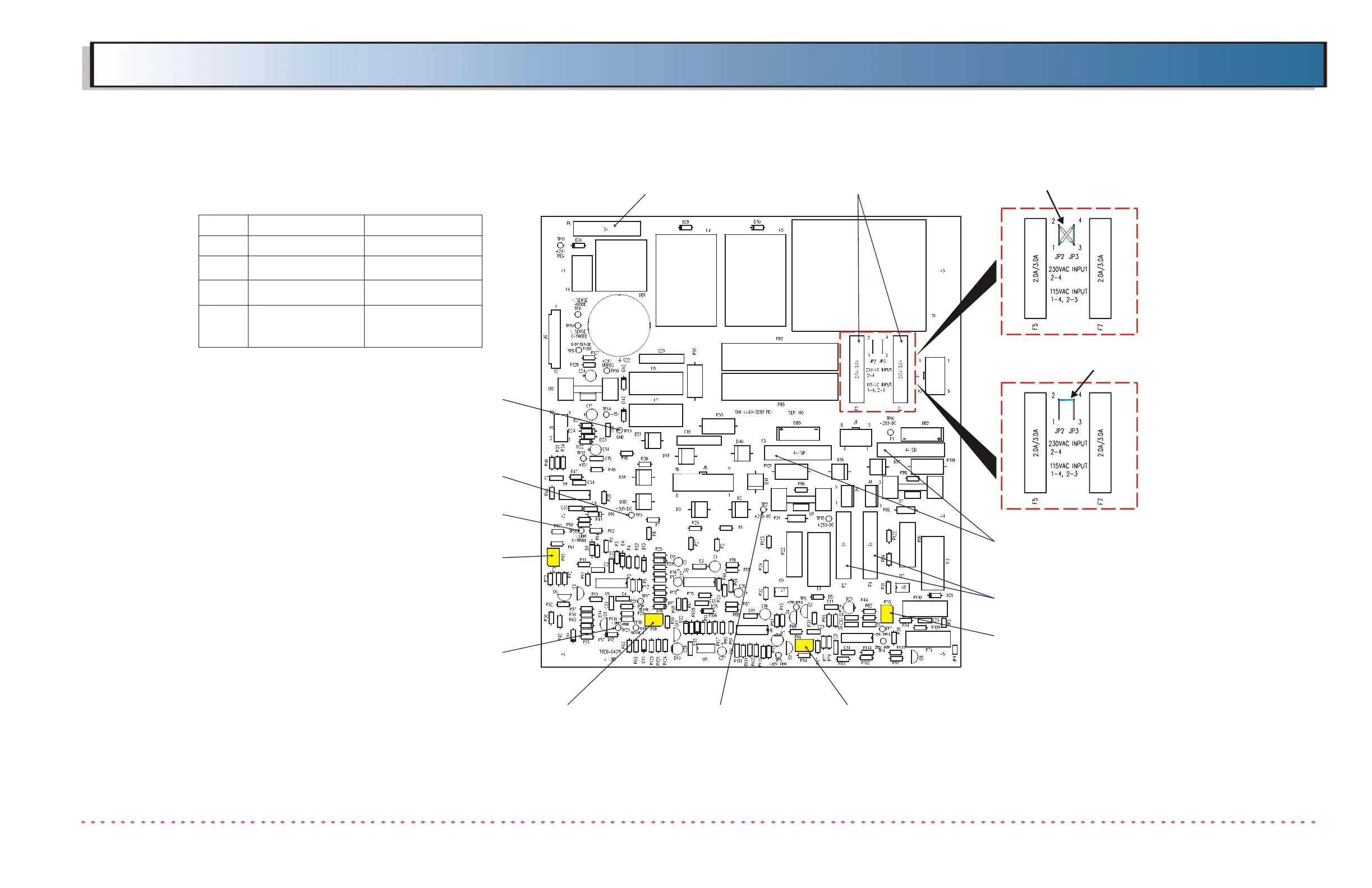Click the blue gradient header bar
This screenshot has height=888, width=1372.
pyautogui.click(x=708, y=65)
